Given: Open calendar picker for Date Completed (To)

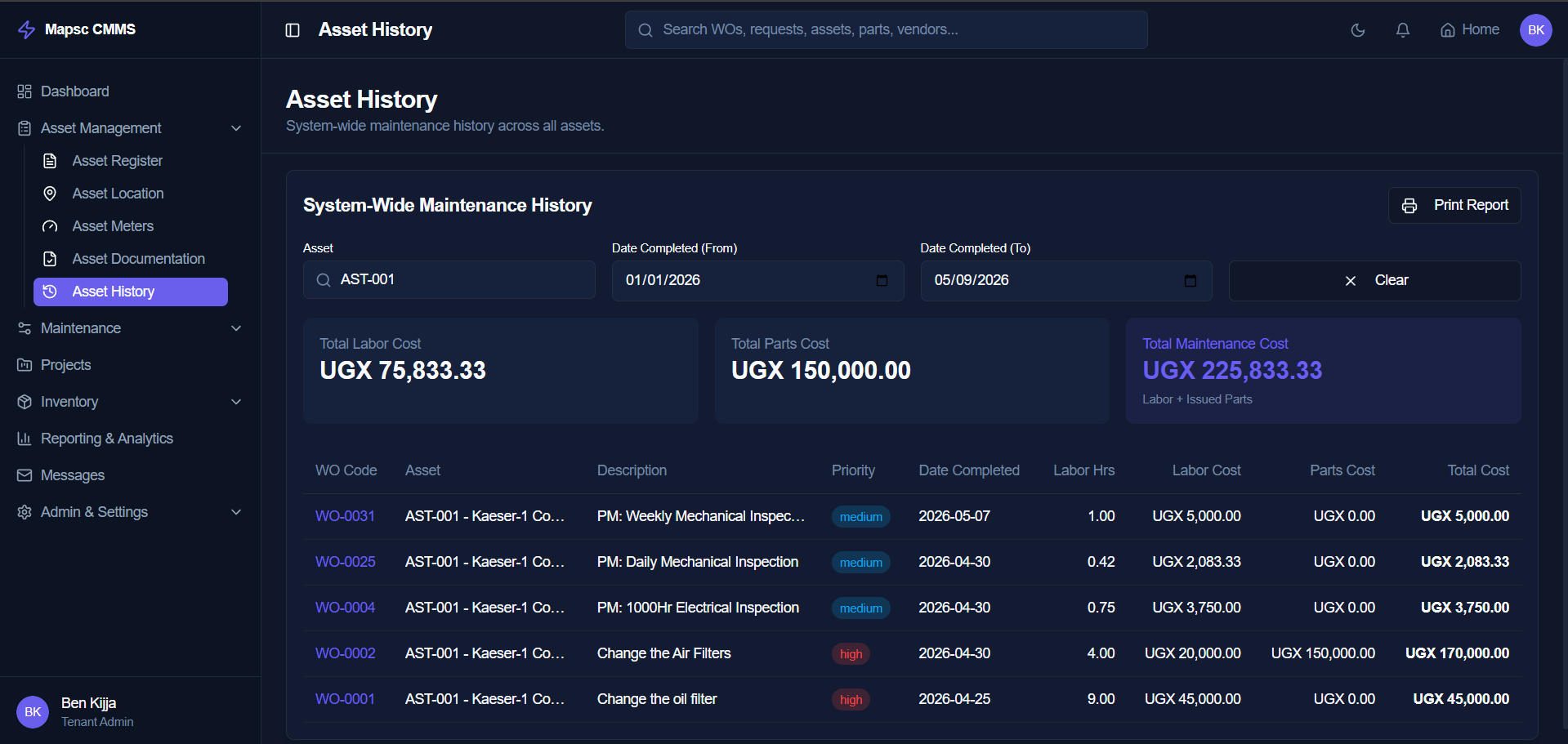Looking at the screenshot, I should click(x=1191, y=281).
